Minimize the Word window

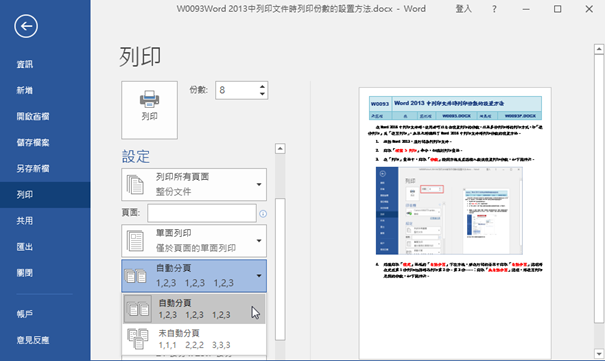[x=526, y=9]
